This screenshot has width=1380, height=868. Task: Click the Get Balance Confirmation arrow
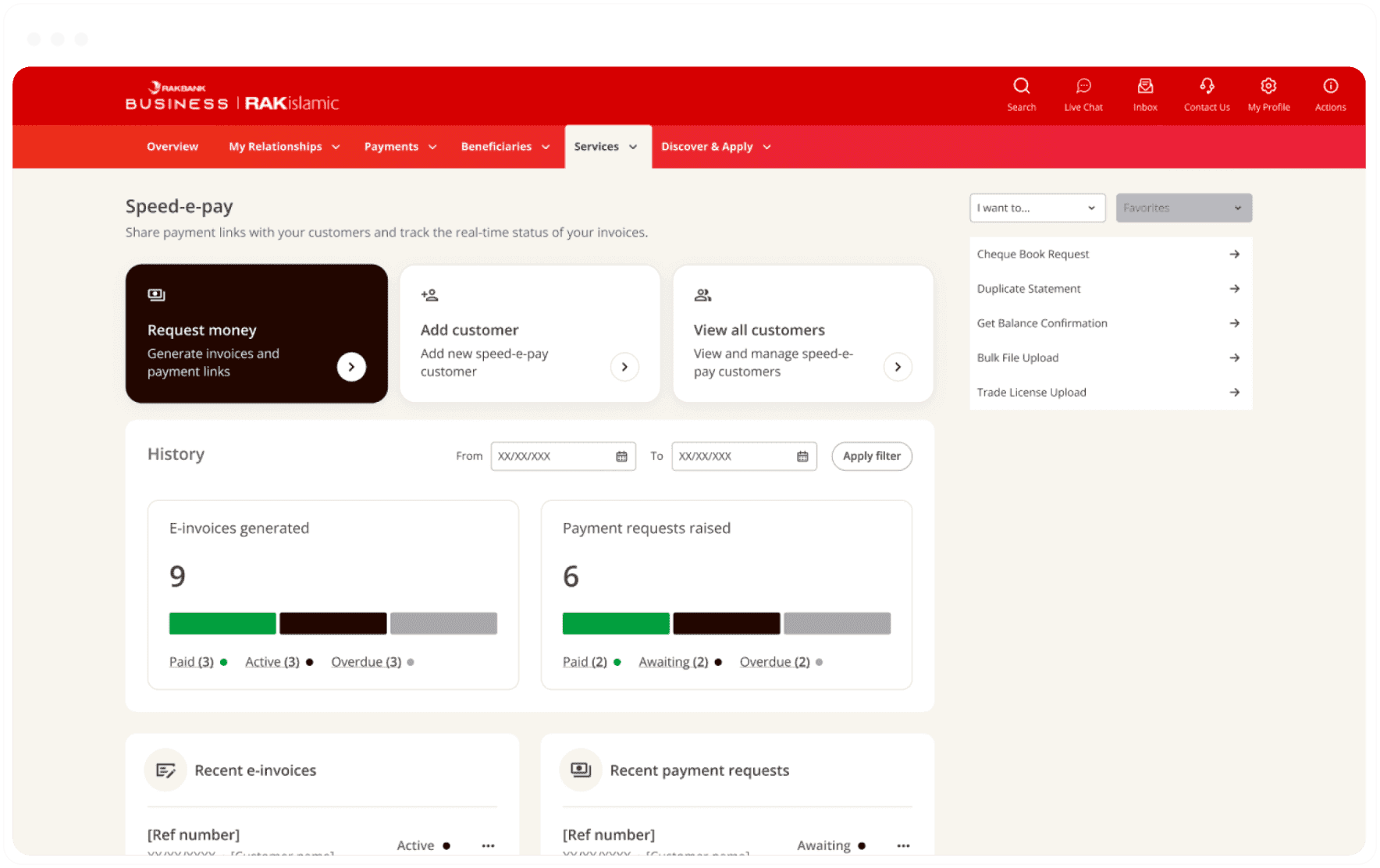[x=1234, y=323]
